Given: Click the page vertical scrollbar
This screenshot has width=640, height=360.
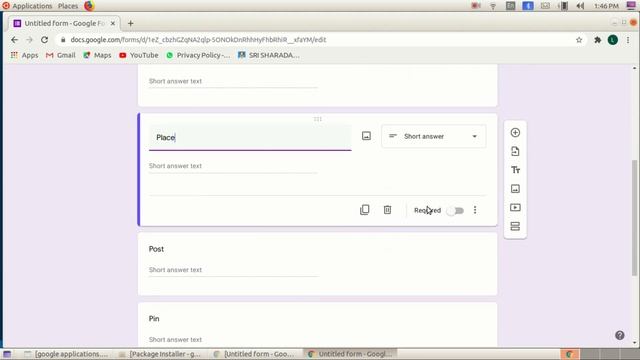Looking at the screenshot, I should click(x=634, y=218).
